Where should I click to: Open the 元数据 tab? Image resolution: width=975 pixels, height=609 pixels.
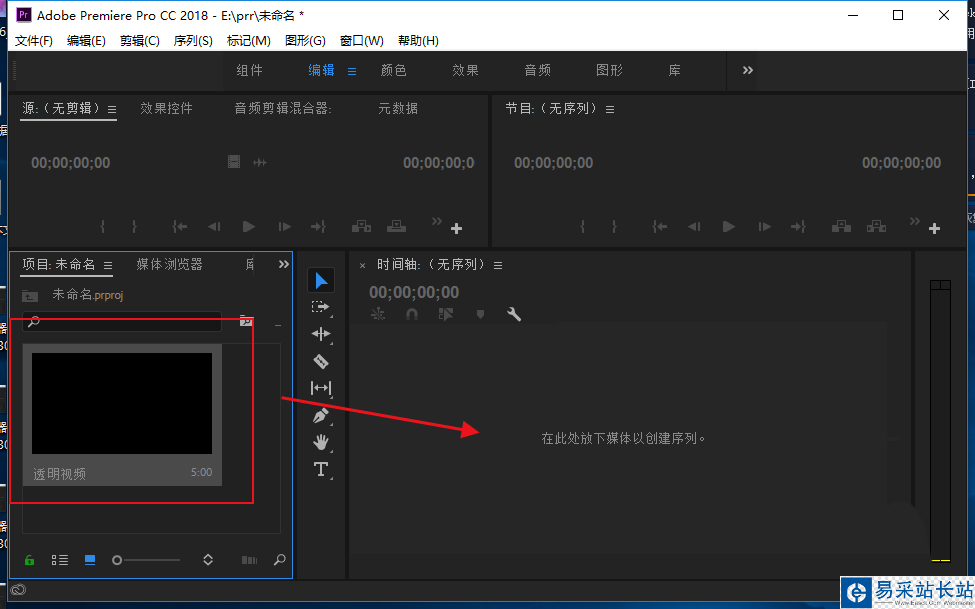[x=398, y=108]
